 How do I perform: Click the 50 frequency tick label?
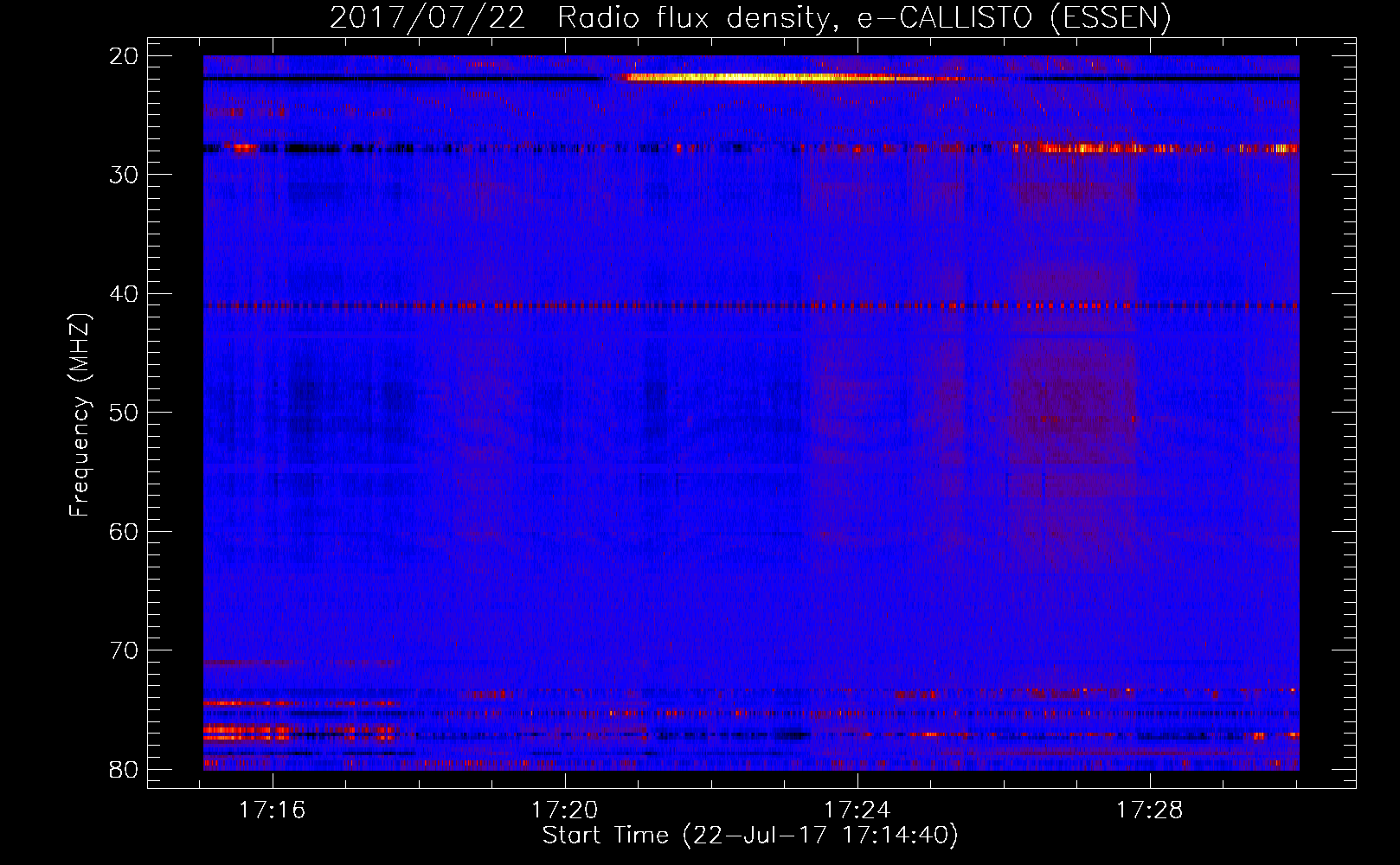pos(125,413)
